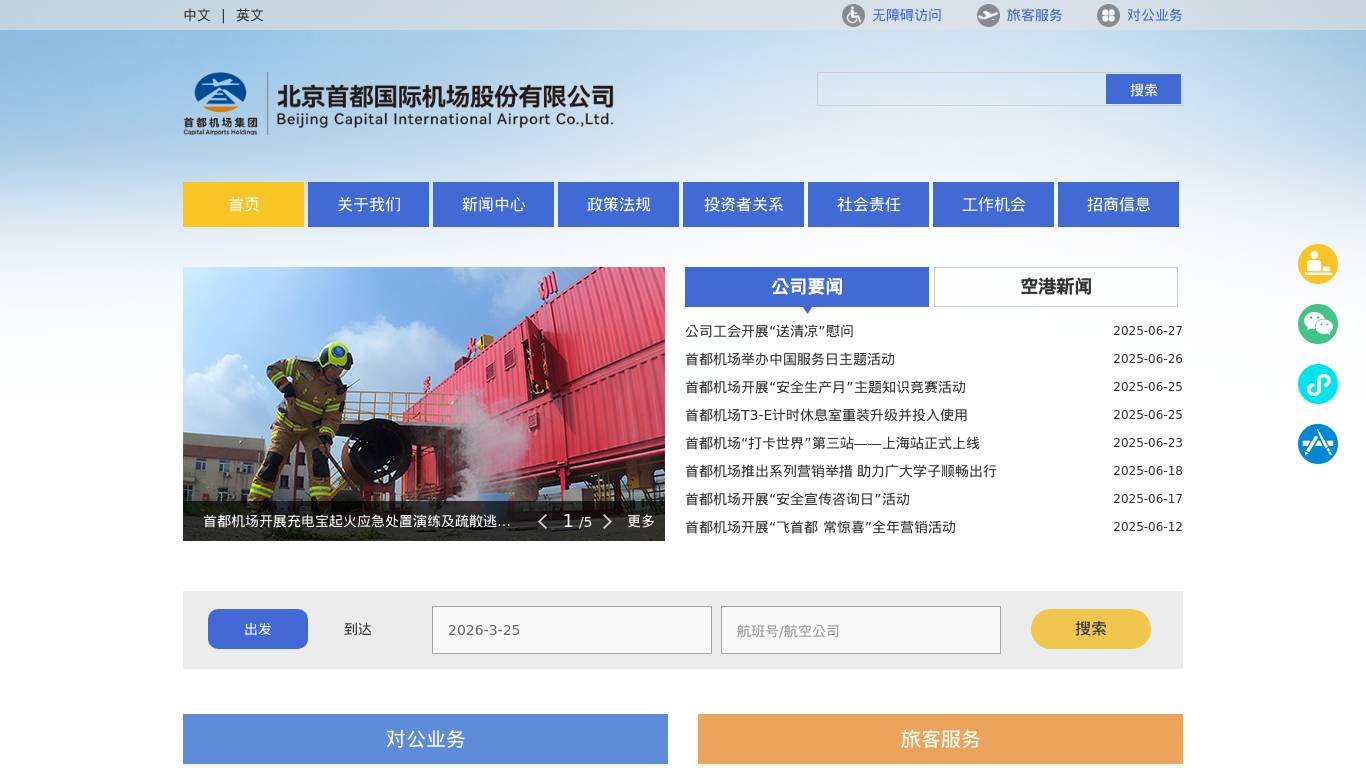
Task: Open the 公司工会开展"送清凉"慰问 news article
Action: tap(769, 331)
